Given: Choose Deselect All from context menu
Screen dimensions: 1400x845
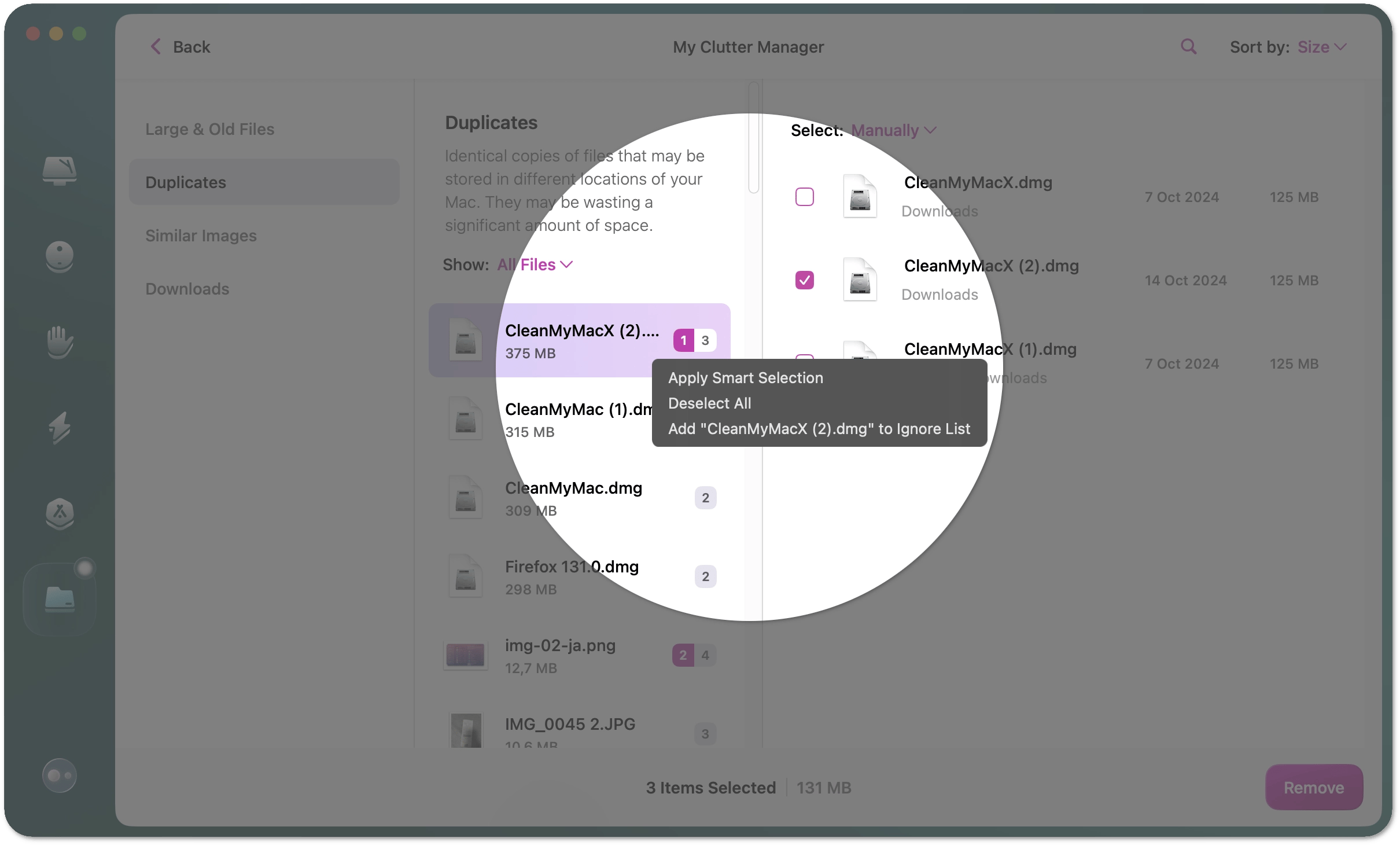Looking at the screenshot, I should click(709, 403).
